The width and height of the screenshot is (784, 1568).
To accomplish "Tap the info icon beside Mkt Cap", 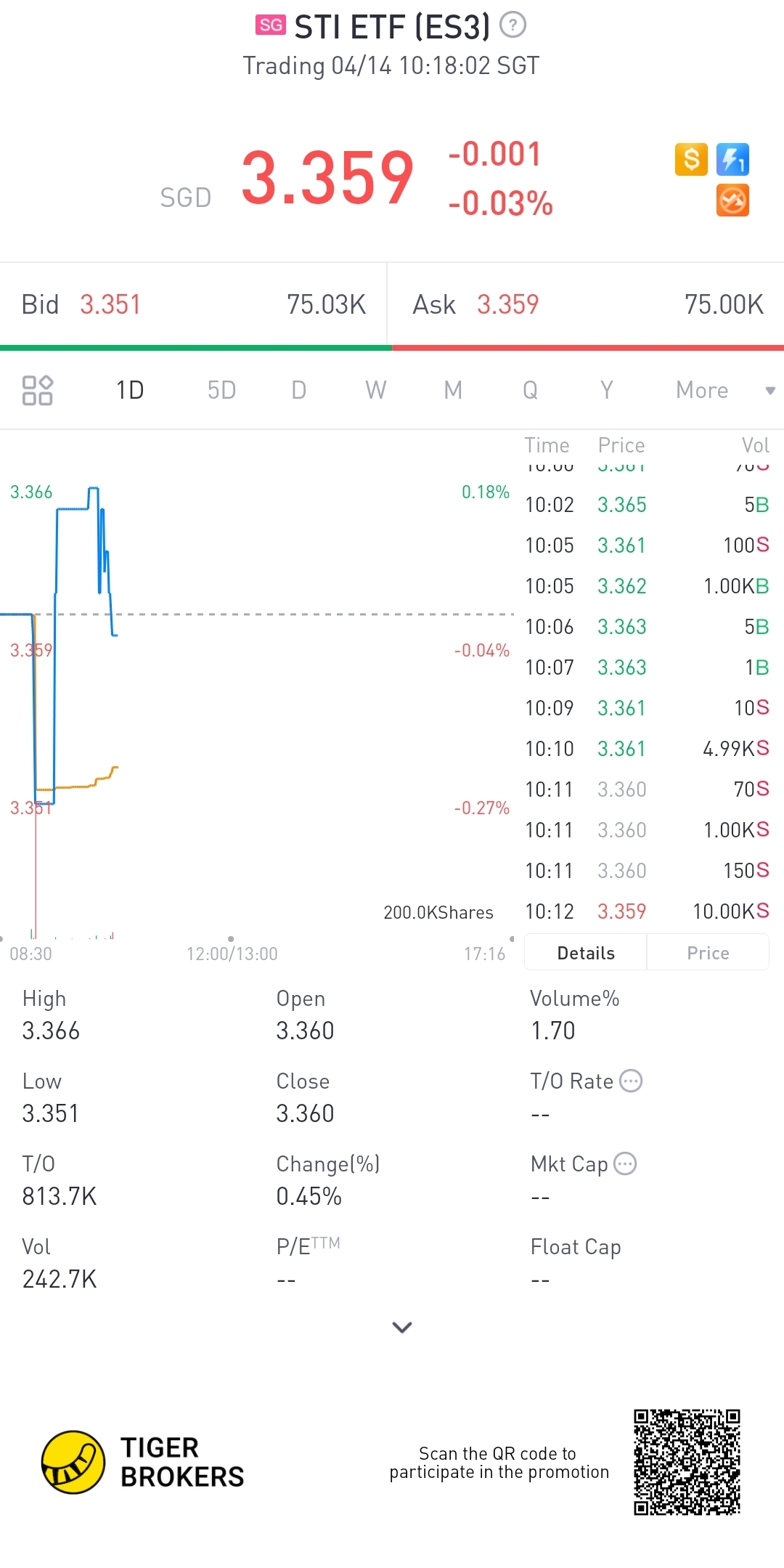I will tap(625, 1164).
